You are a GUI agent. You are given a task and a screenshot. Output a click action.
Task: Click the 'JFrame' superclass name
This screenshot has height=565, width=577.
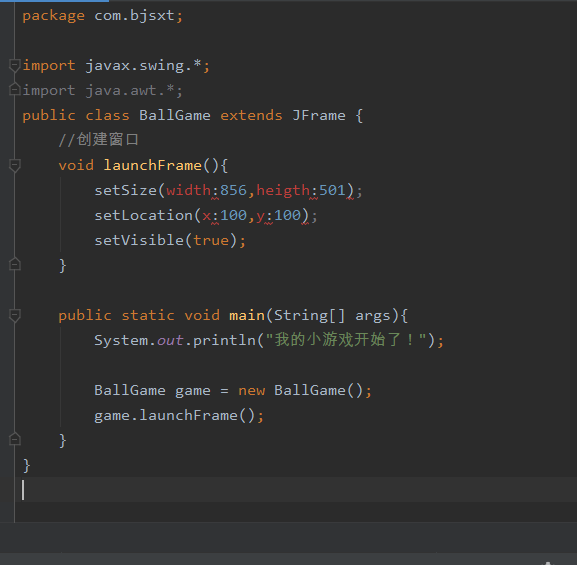319,116
